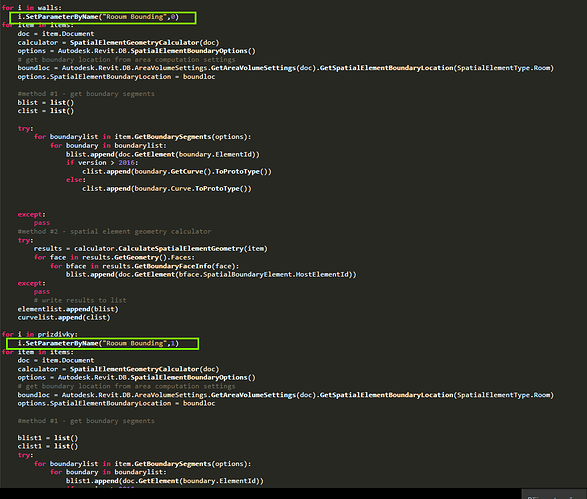
Task: Click the 'for face in results.GetGeometry().Faces' line
Action: 114,257
